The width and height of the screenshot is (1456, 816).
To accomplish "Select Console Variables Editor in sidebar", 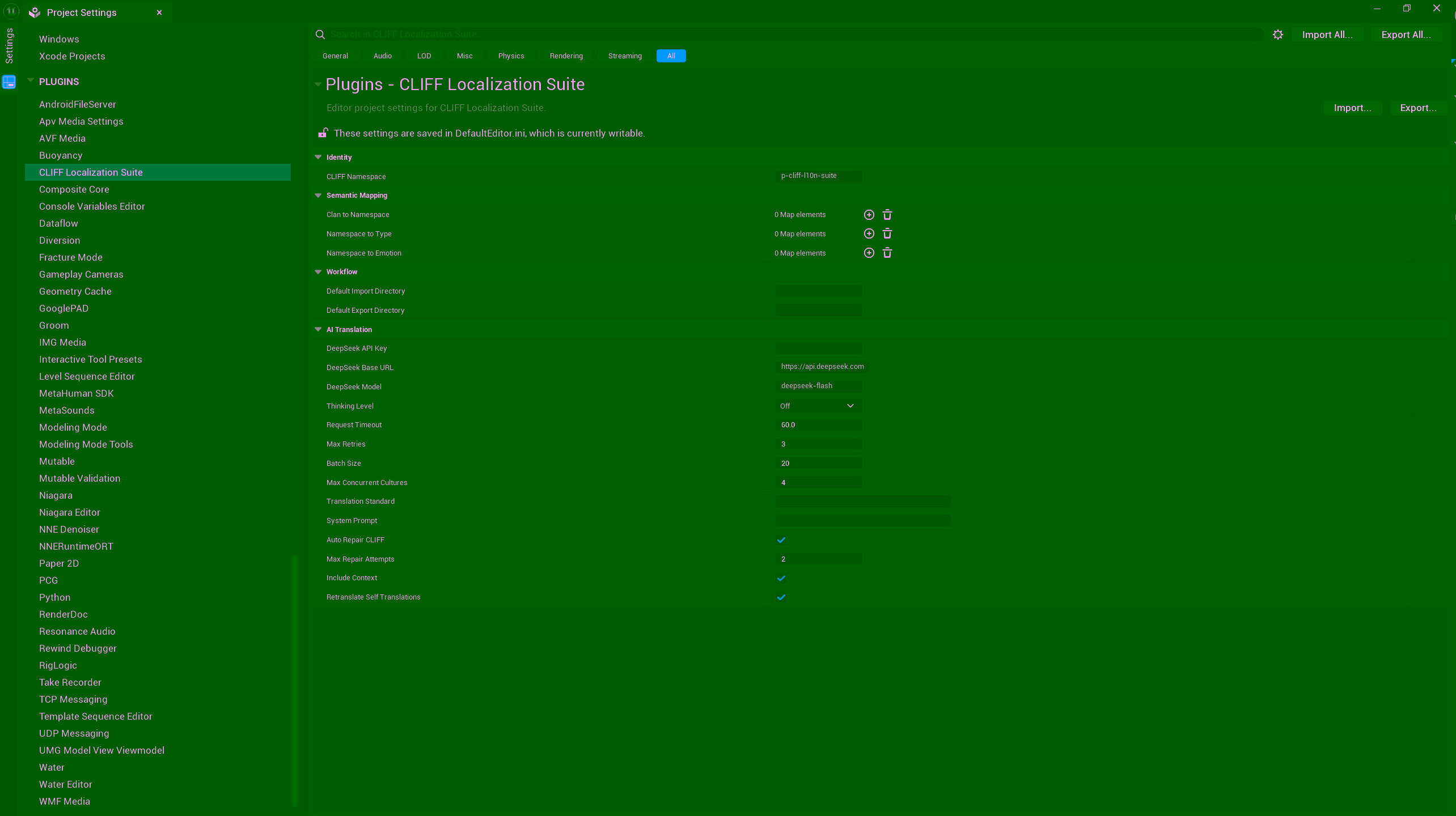I will [x=92, y=206].
